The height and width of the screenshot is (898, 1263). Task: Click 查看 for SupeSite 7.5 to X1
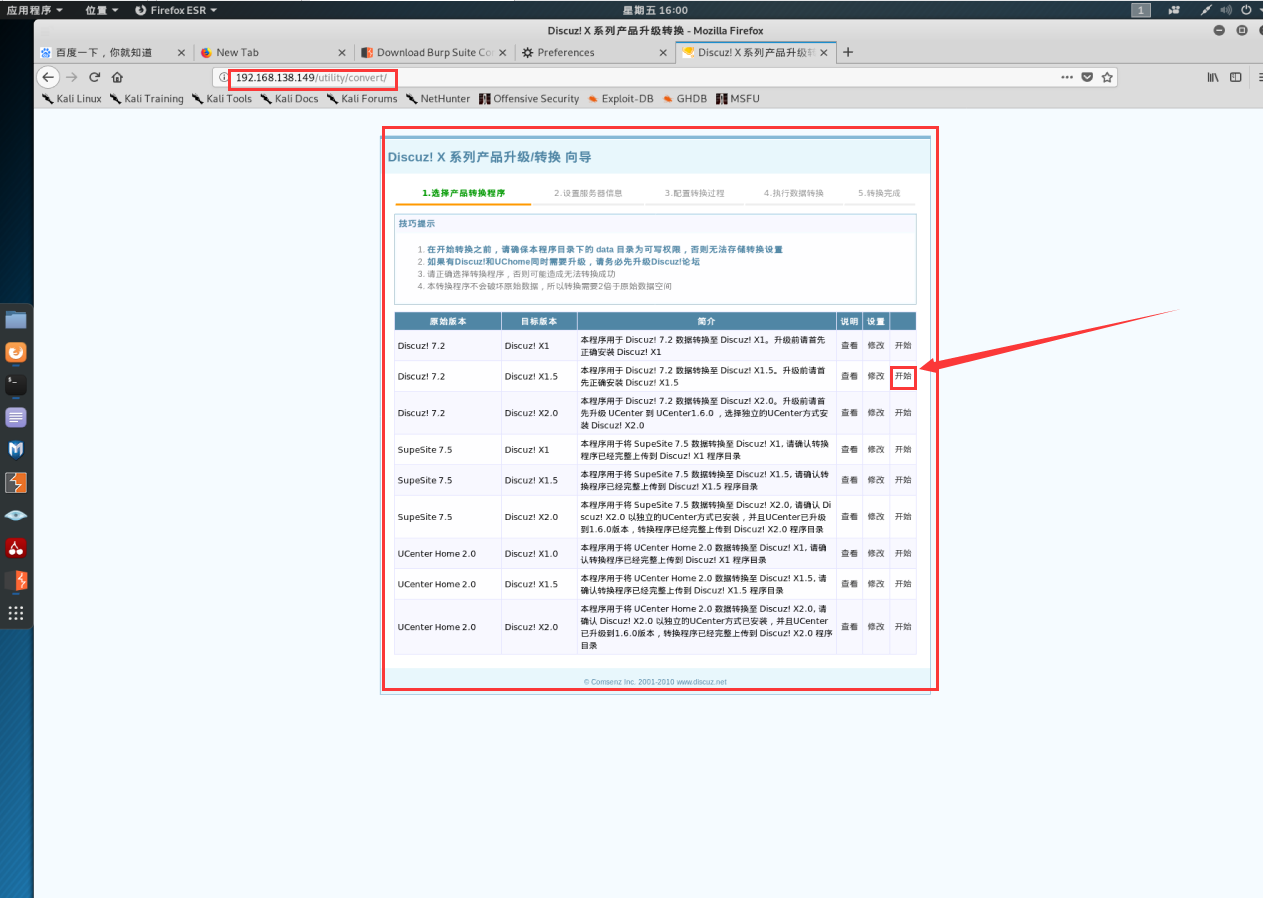point(849,449)
